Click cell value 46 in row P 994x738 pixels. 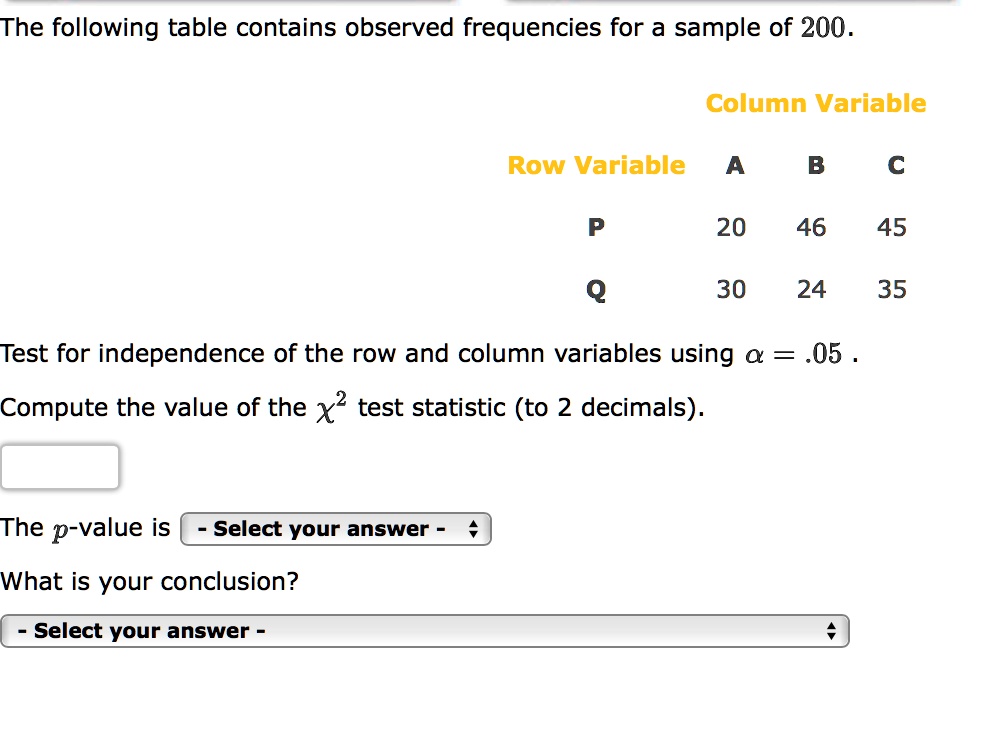click(811, 227)
